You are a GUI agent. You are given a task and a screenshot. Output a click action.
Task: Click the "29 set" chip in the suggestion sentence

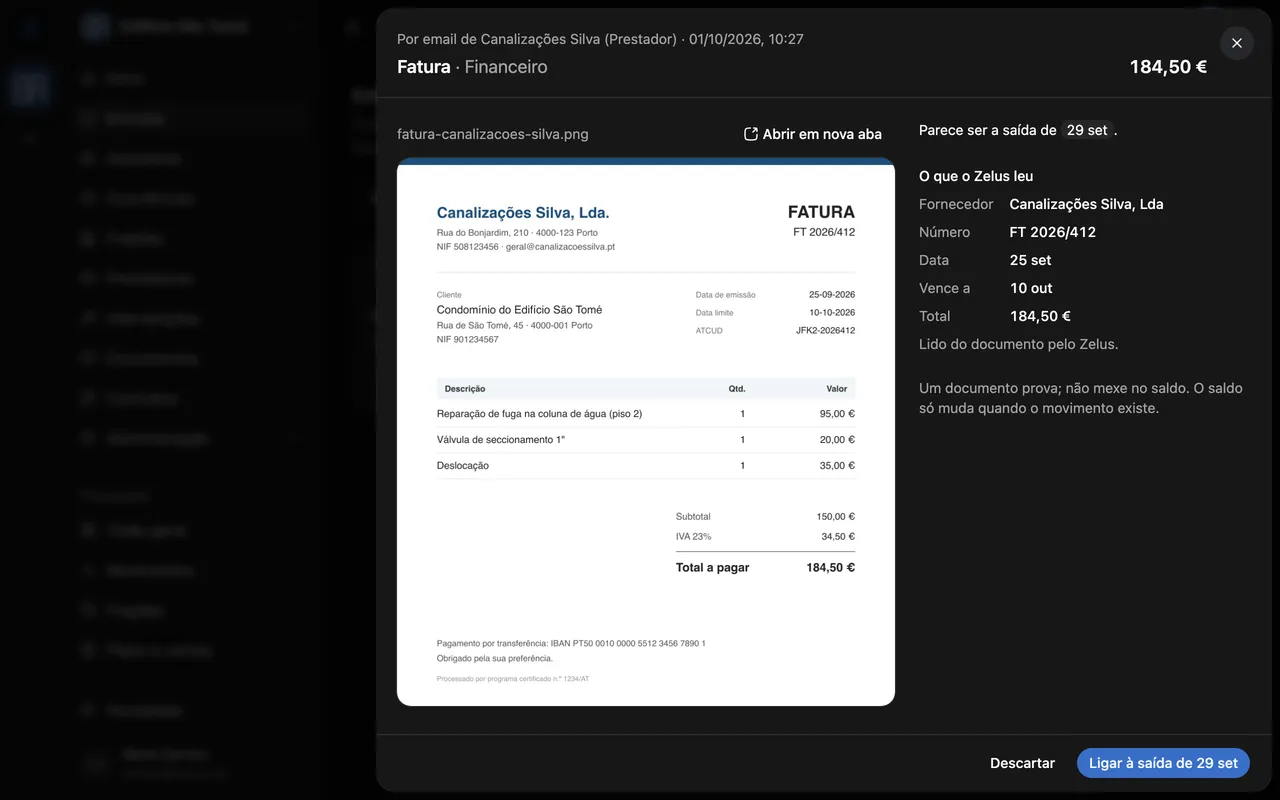point(1087,130)
